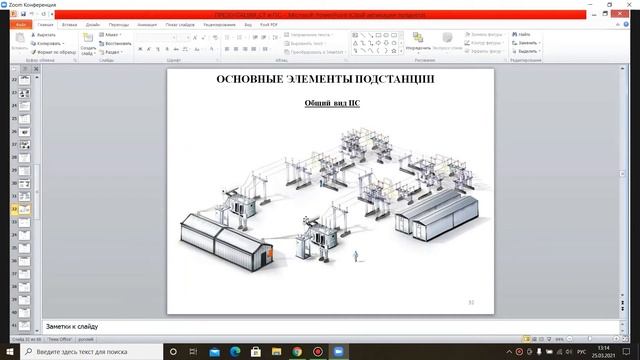640x360 pixels.
Task: Expand the shapes gallery more arrow
Action: (401, 51)
